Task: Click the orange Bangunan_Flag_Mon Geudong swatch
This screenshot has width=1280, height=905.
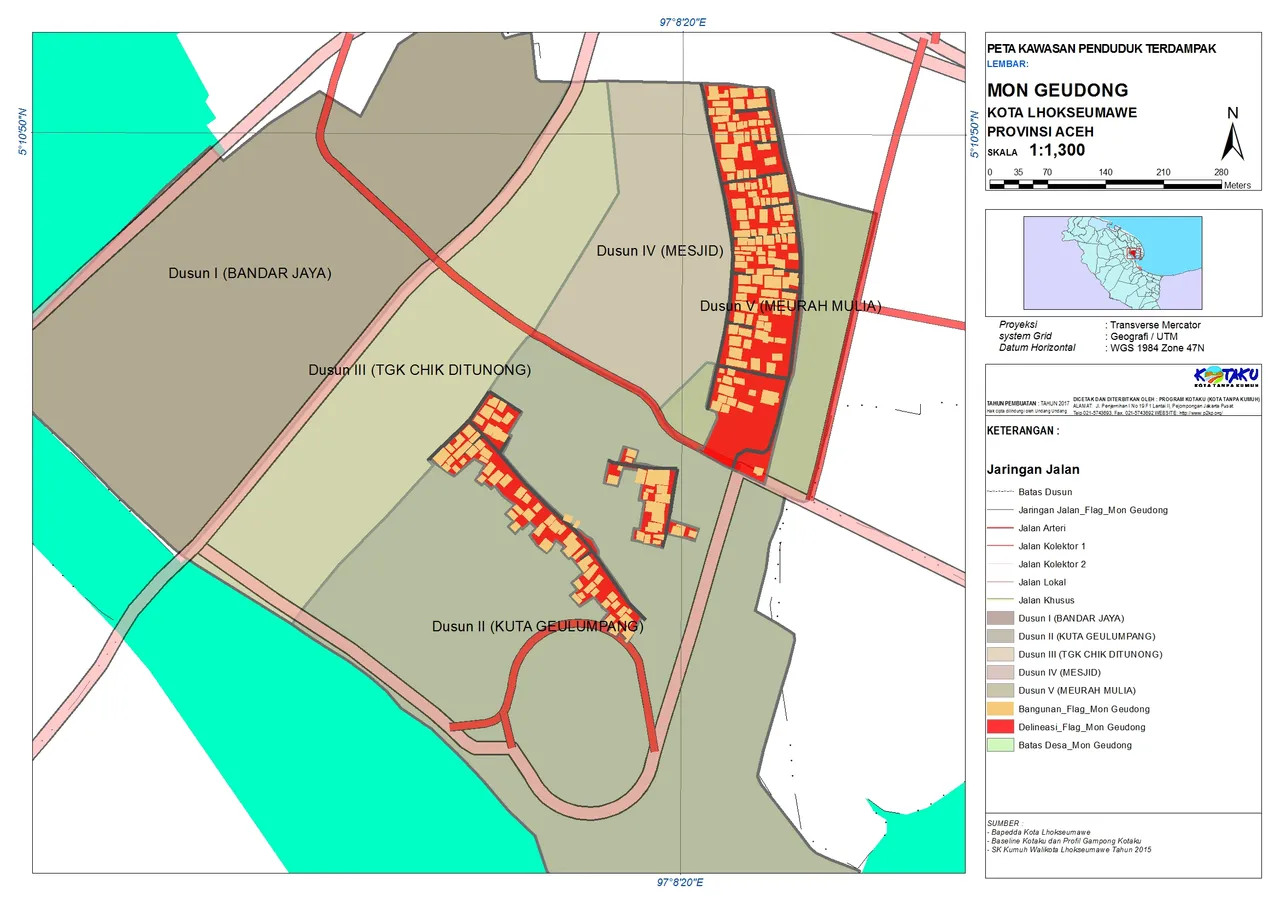Action: point(1001,709)
